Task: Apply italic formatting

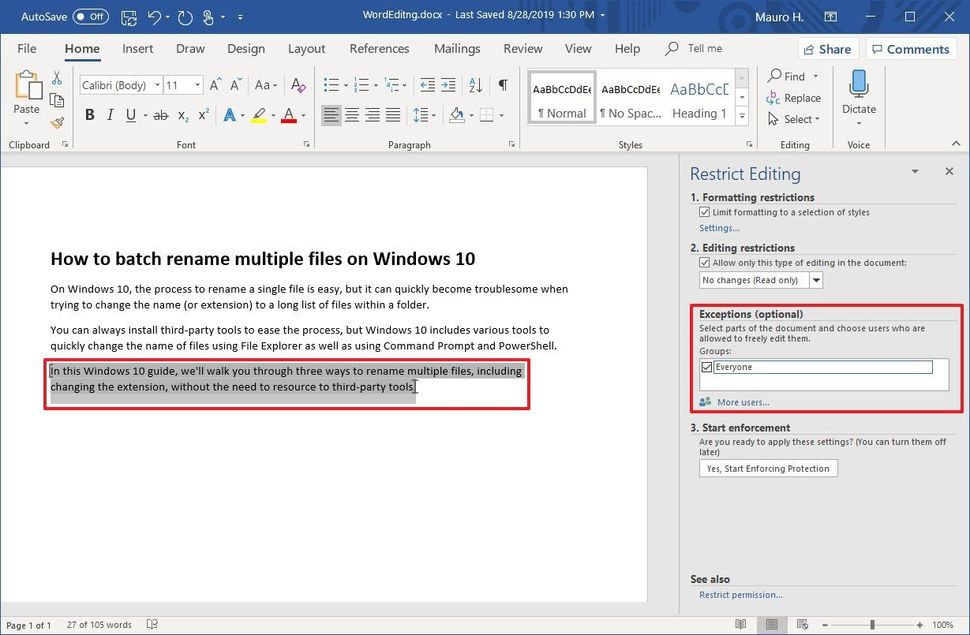Action: 110,114
